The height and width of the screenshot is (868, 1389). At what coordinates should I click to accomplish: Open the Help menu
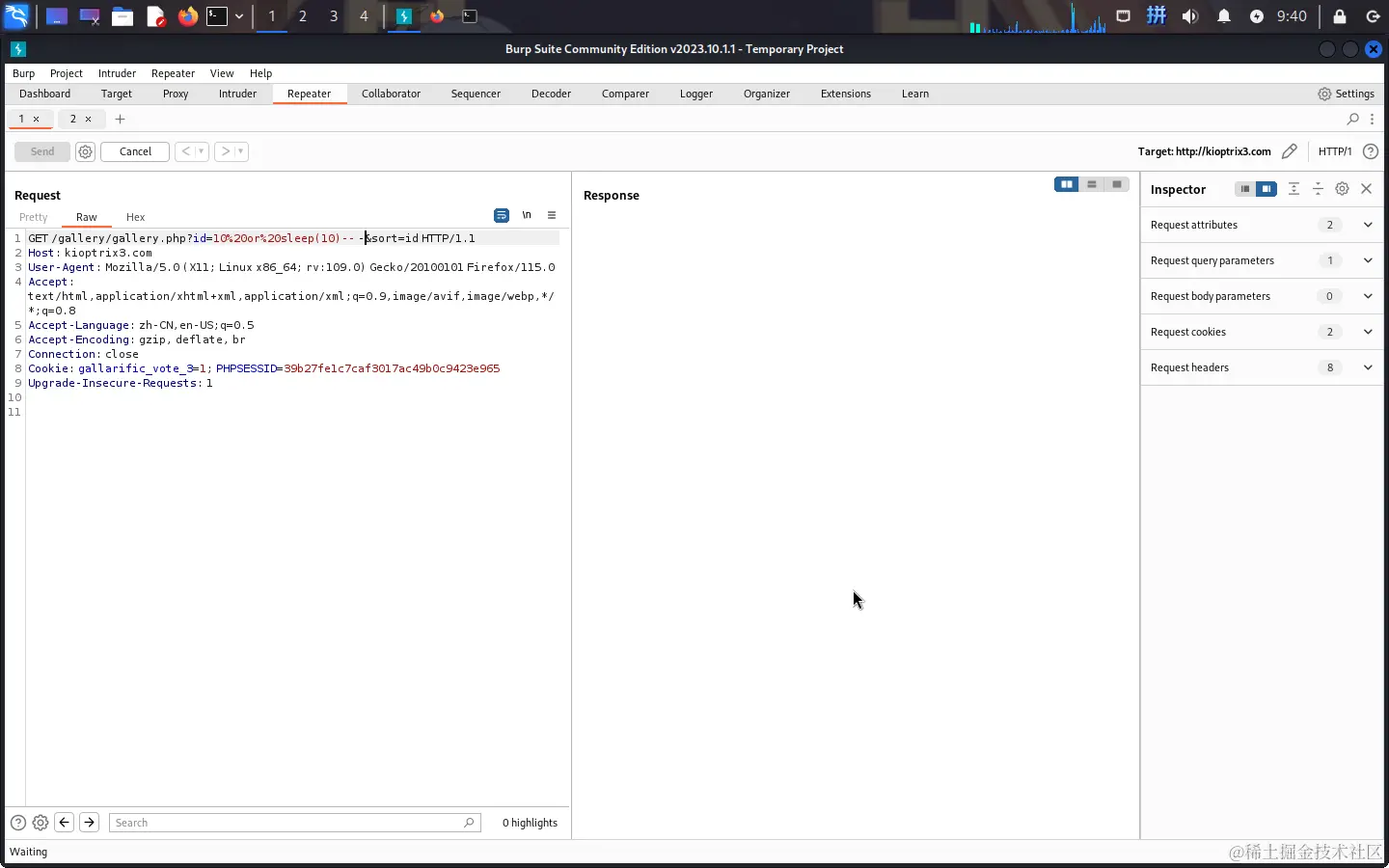click(x=260, y=73)
